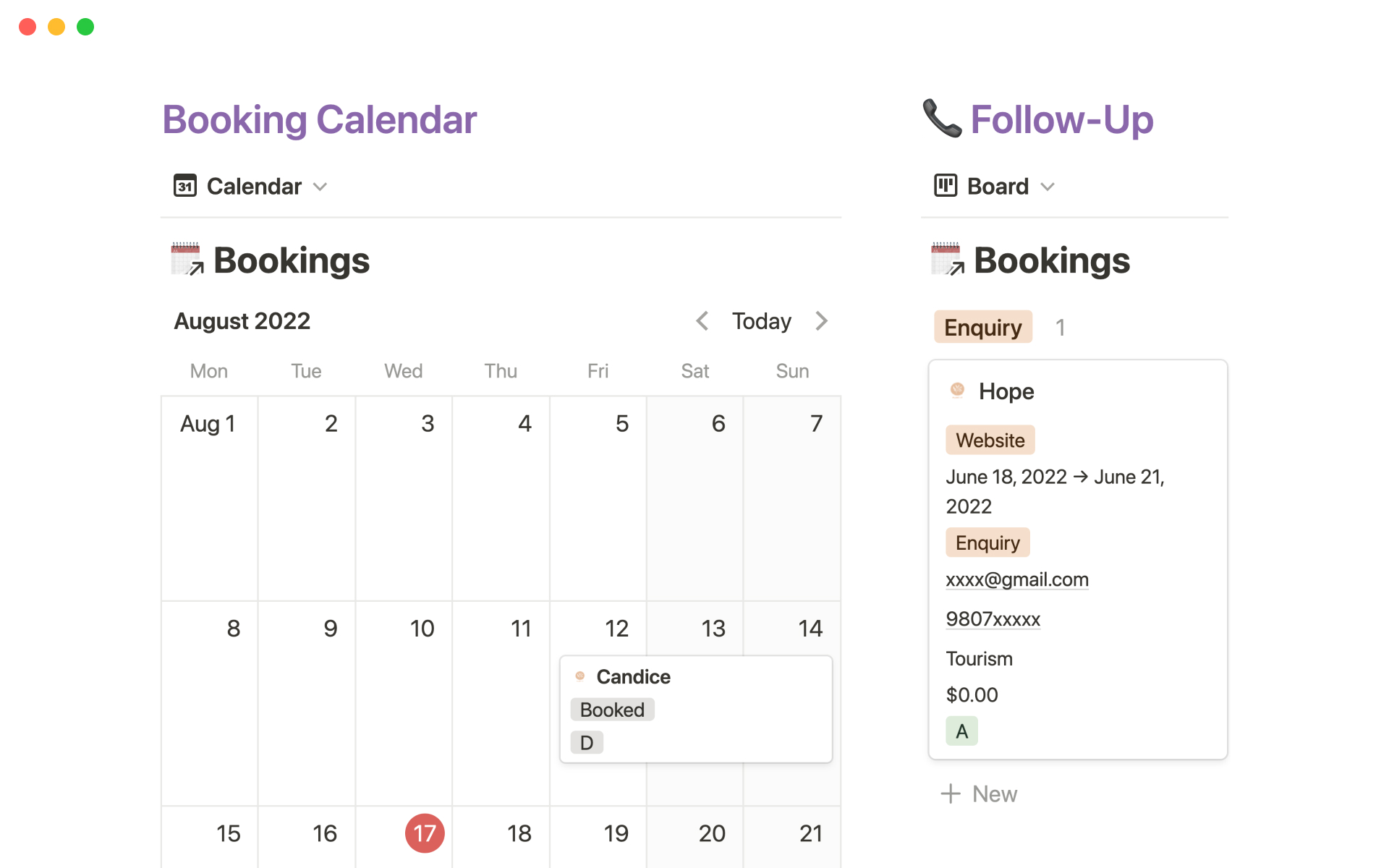
Task: Jump to Today in the calendar
Action: pos(761,321)
